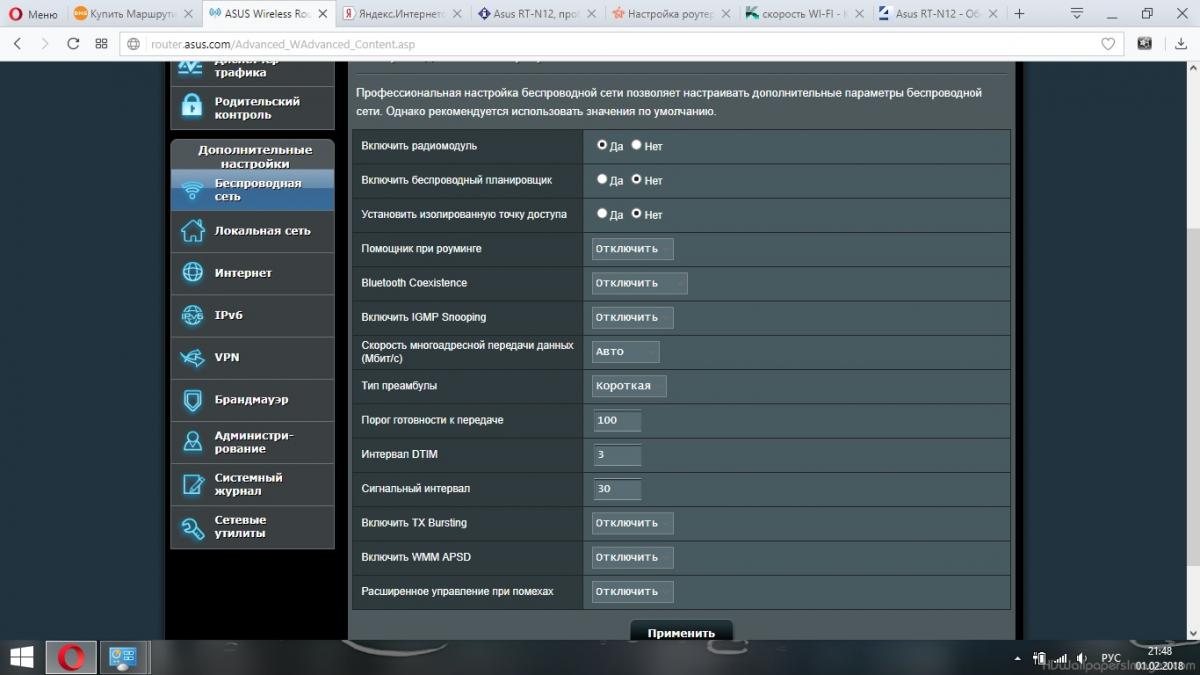
Task: Open Брандмауэр settings
Action: (252, 400)
